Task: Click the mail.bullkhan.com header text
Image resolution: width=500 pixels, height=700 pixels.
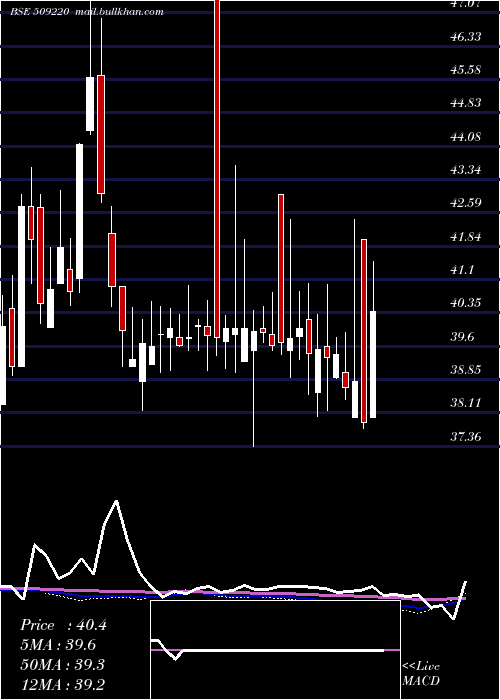Action: (x=120, y=12)
